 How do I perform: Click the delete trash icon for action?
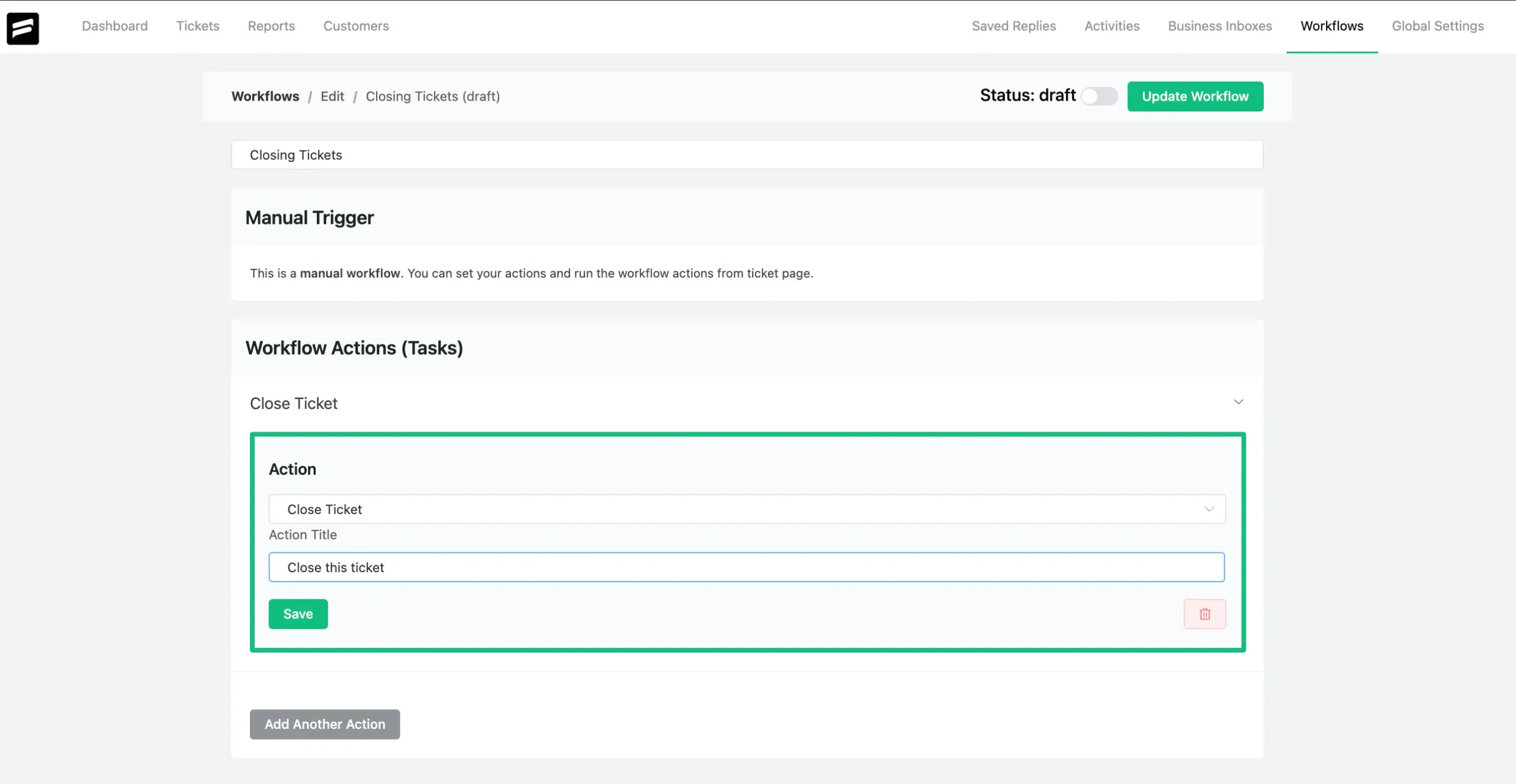1204,614
